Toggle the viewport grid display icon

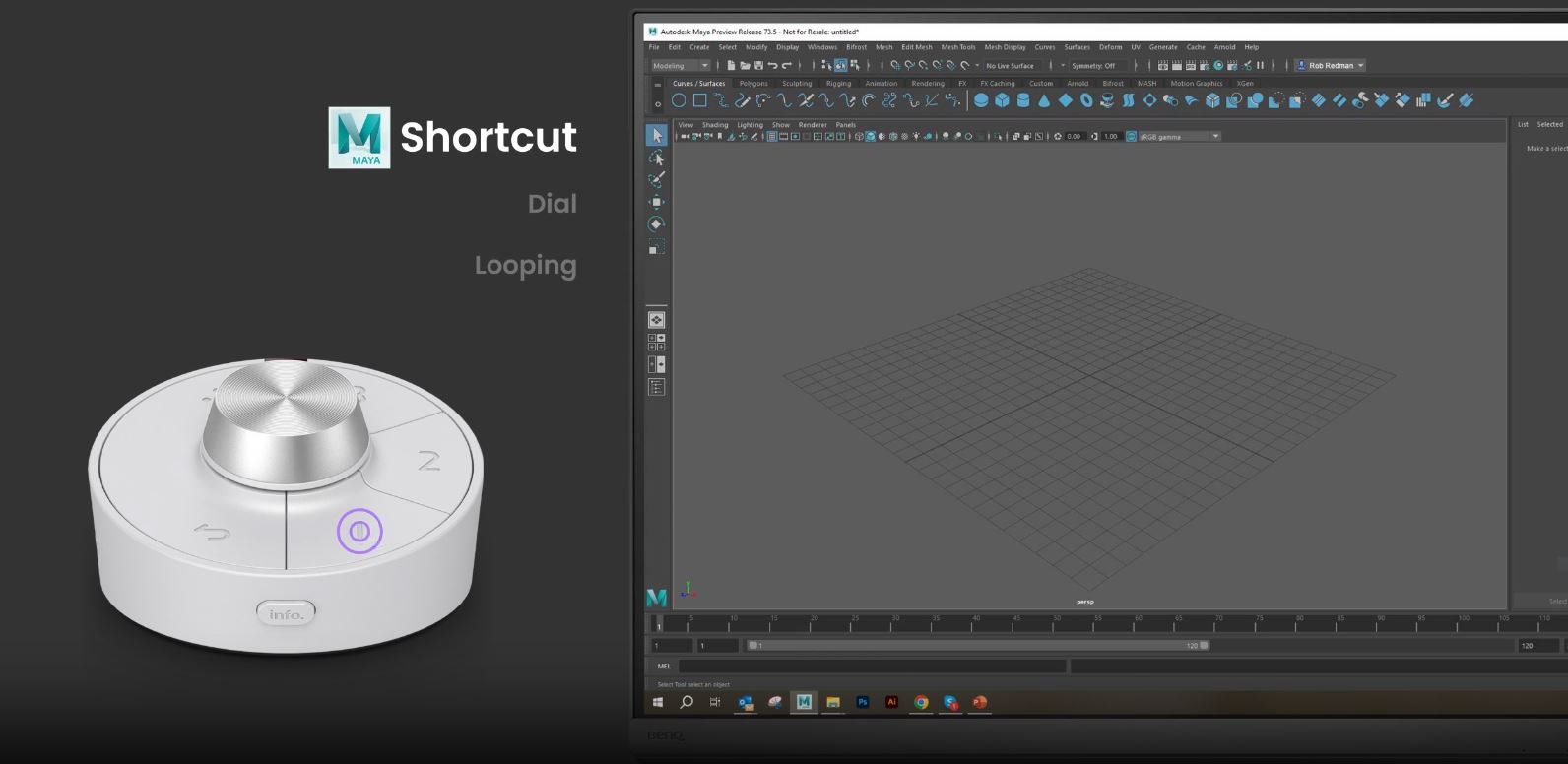[771, 137]
